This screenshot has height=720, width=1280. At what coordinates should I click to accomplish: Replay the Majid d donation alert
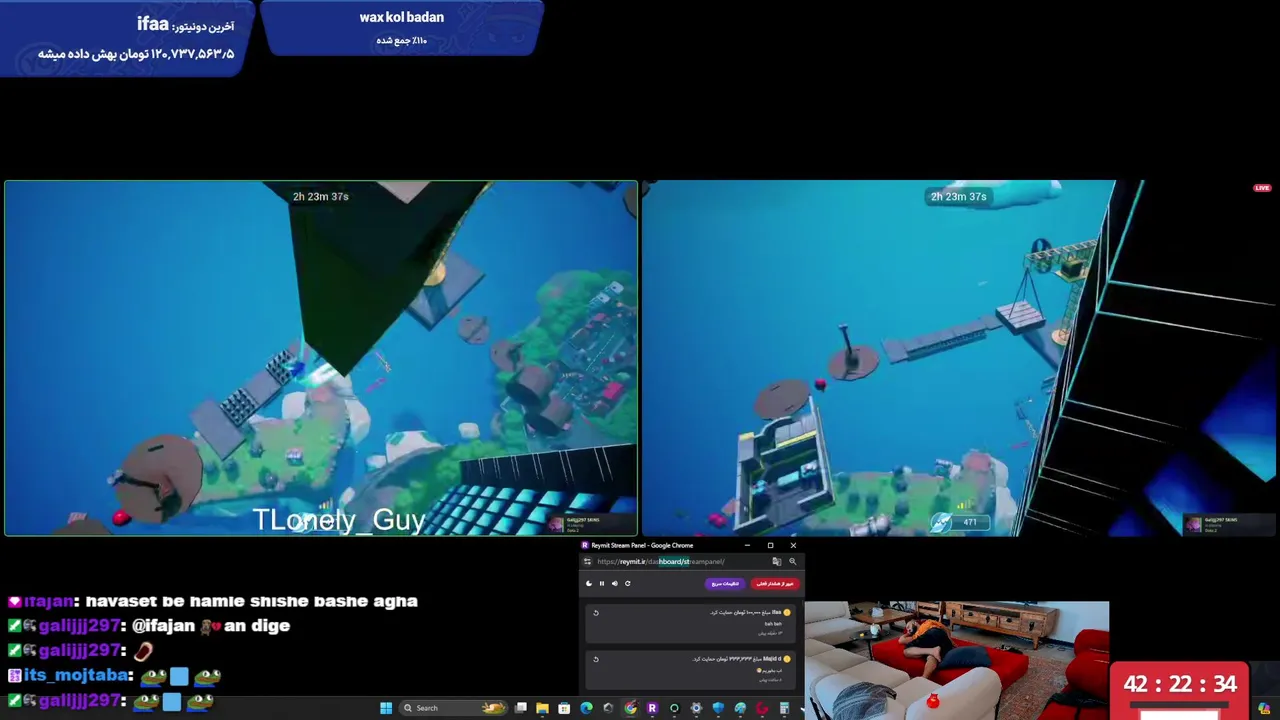pos(596,659)
